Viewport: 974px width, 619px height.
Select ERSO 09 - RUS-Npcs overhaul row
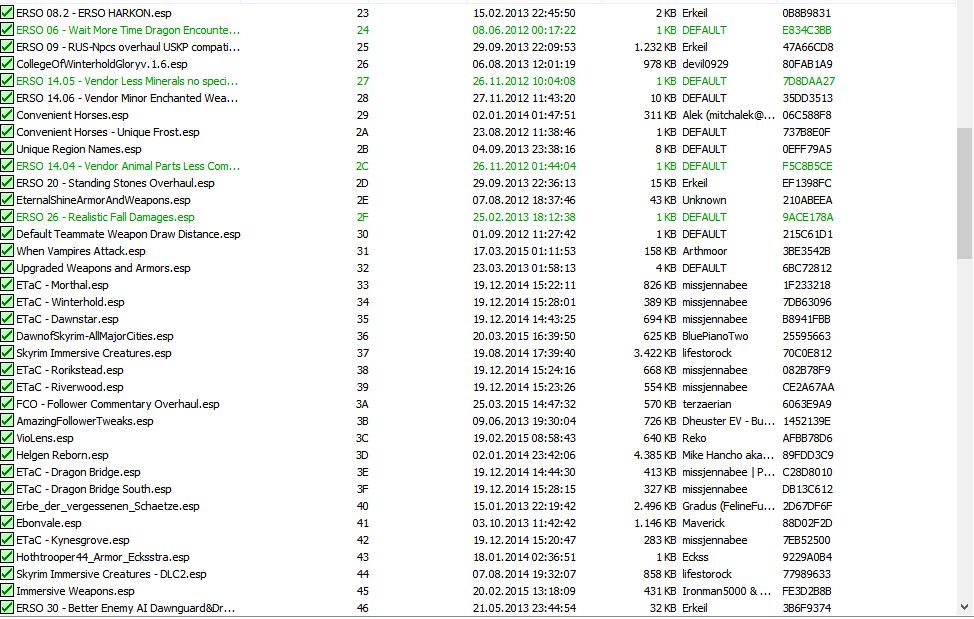click(128, 47)
